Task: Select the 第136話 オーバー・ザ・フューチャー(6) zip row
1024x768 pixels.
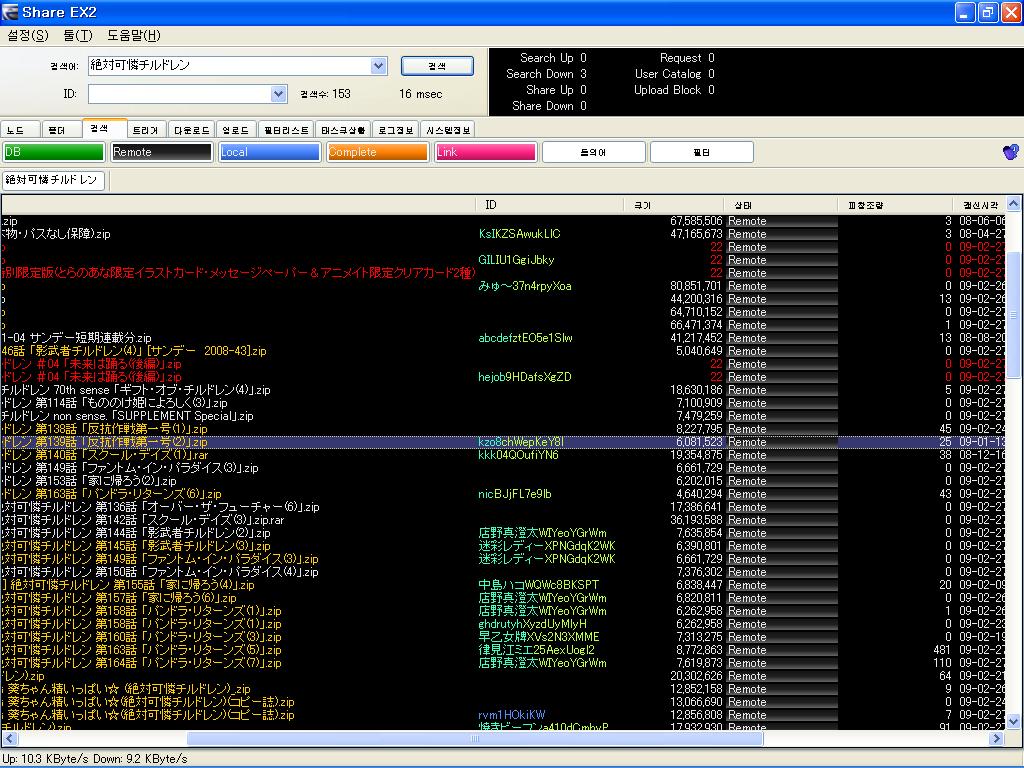Action: (504, 507)
